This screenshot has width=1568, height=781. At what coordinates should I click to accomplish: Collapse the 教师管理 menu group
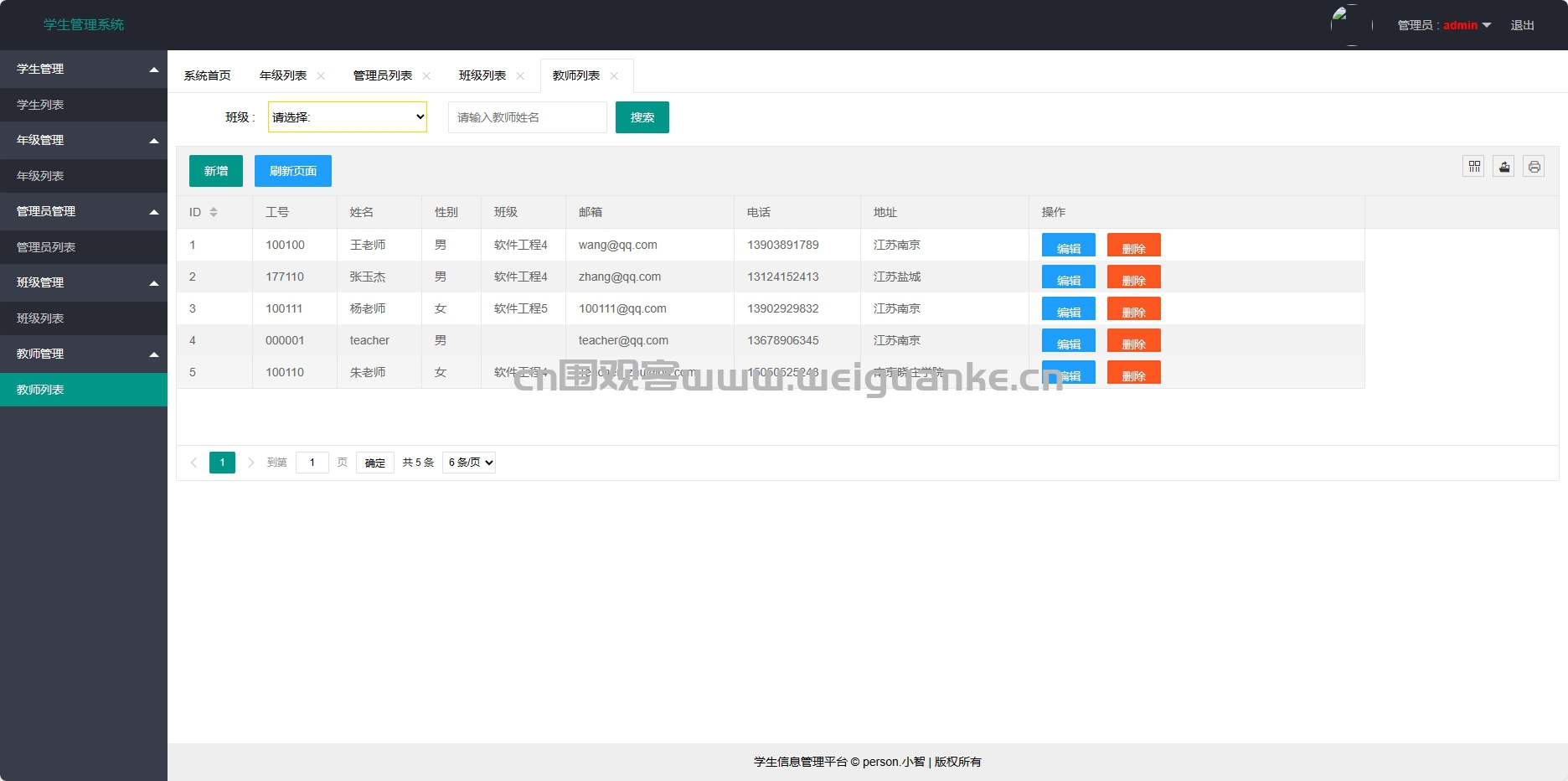coord(84,354)
